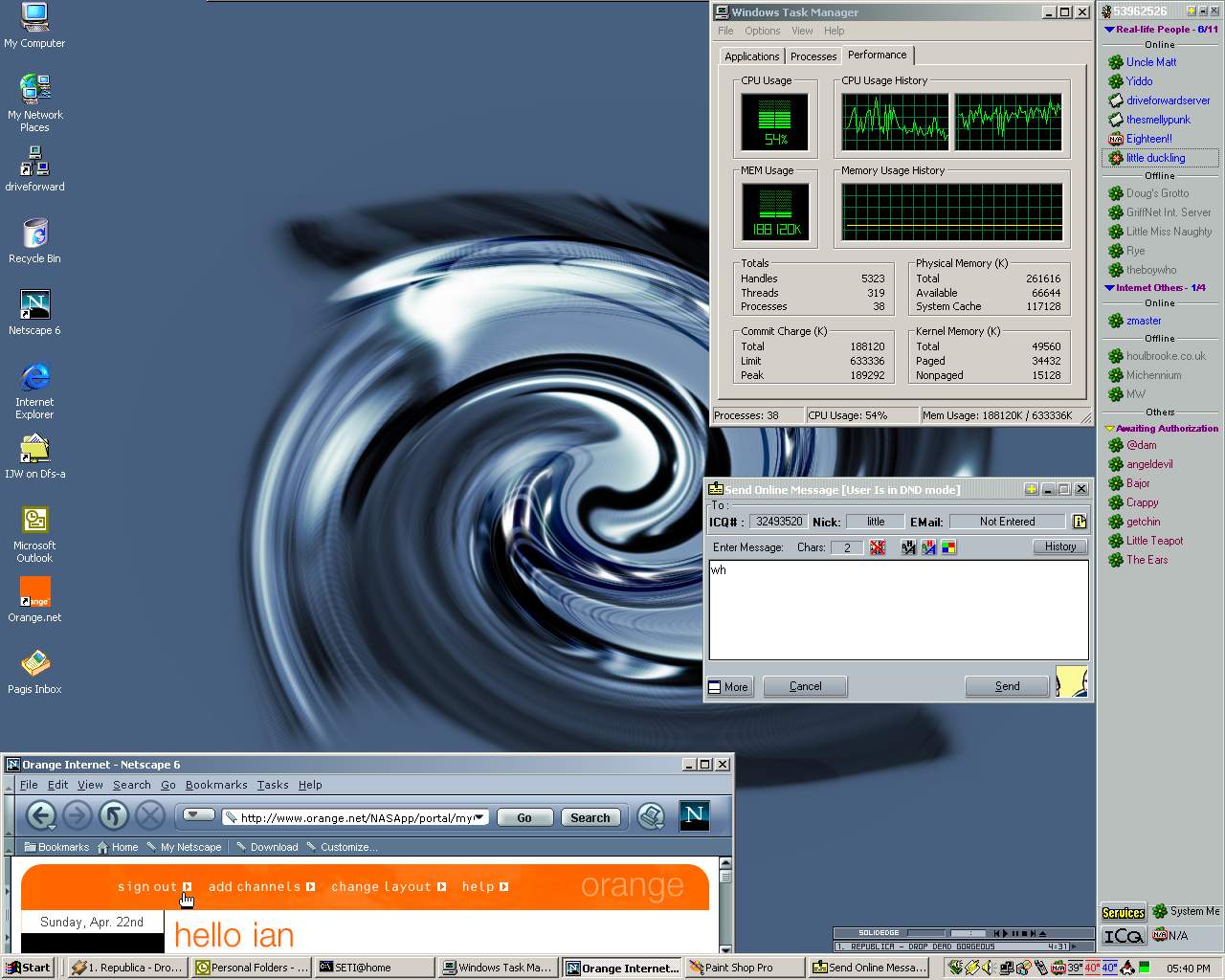Click the Winamp volume slider bar
This screenshot has width=1225, height=980.
[x=925, y=933]
